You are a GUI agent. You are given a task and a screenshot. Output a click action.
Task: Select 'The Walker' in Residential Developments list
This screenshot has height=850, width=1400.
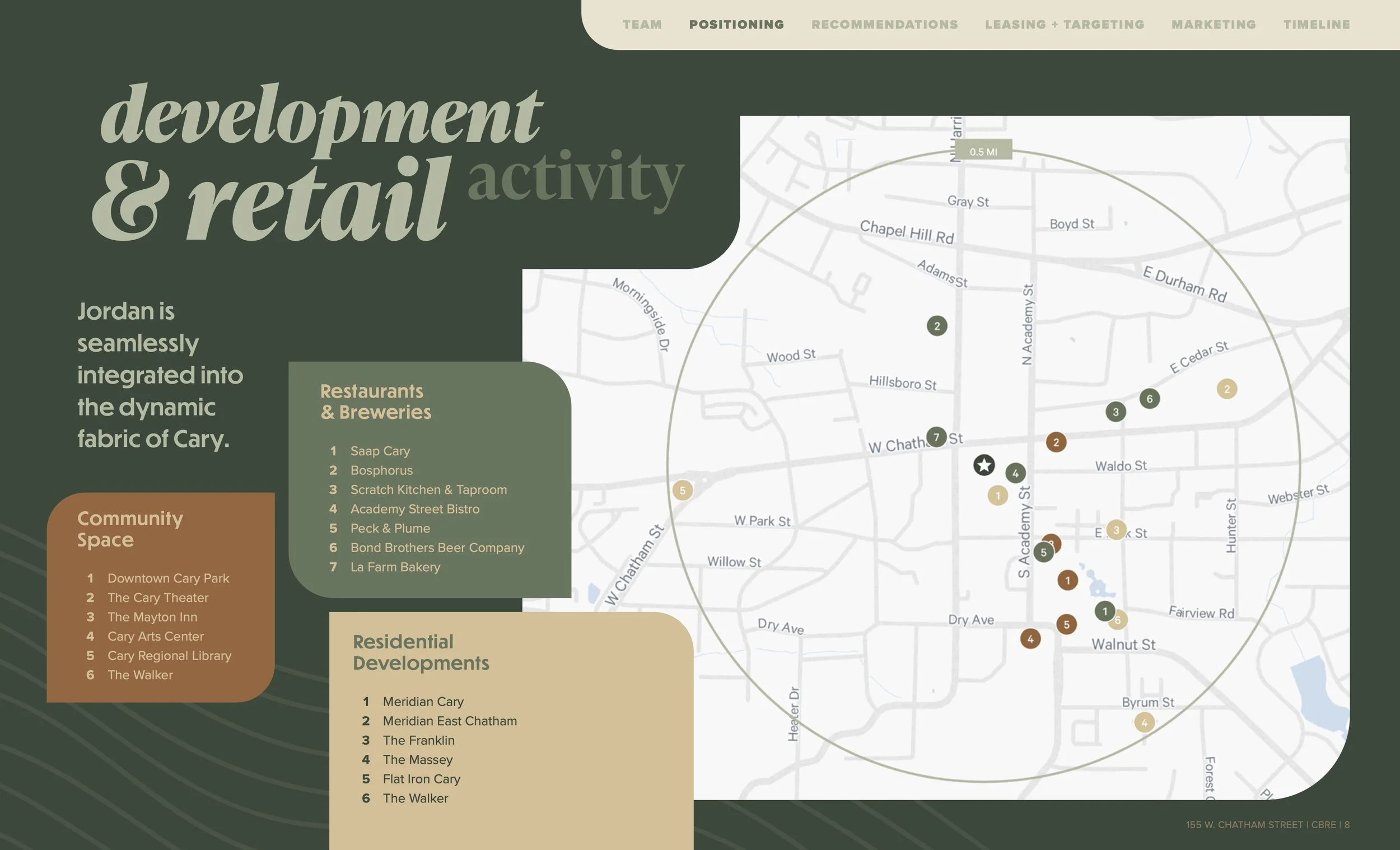coord(416,798)
